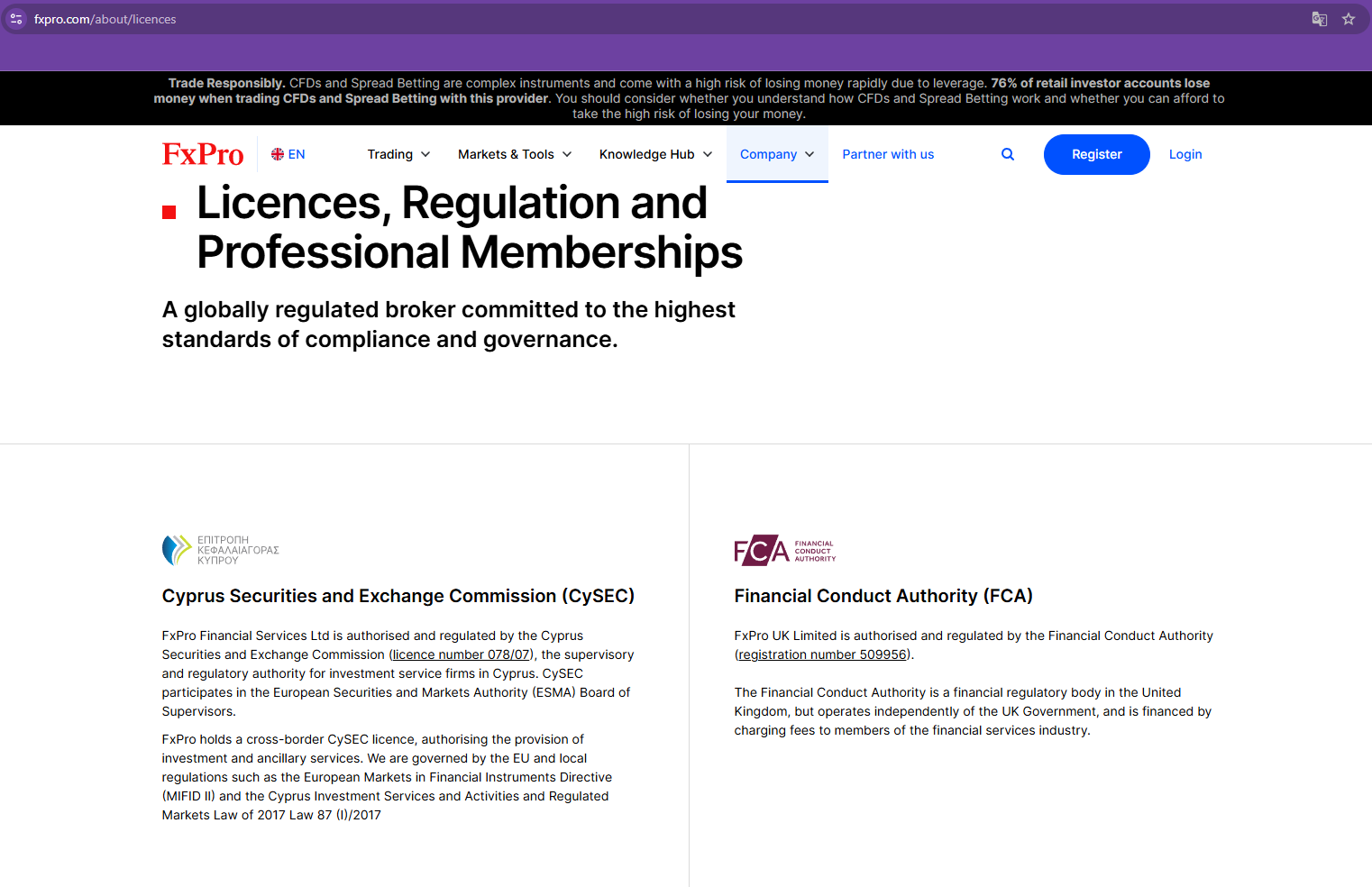Expand the Knowledge Hub dropdown
The height and width of the screenshot is (887, 1372).
[x=656, y=154]
